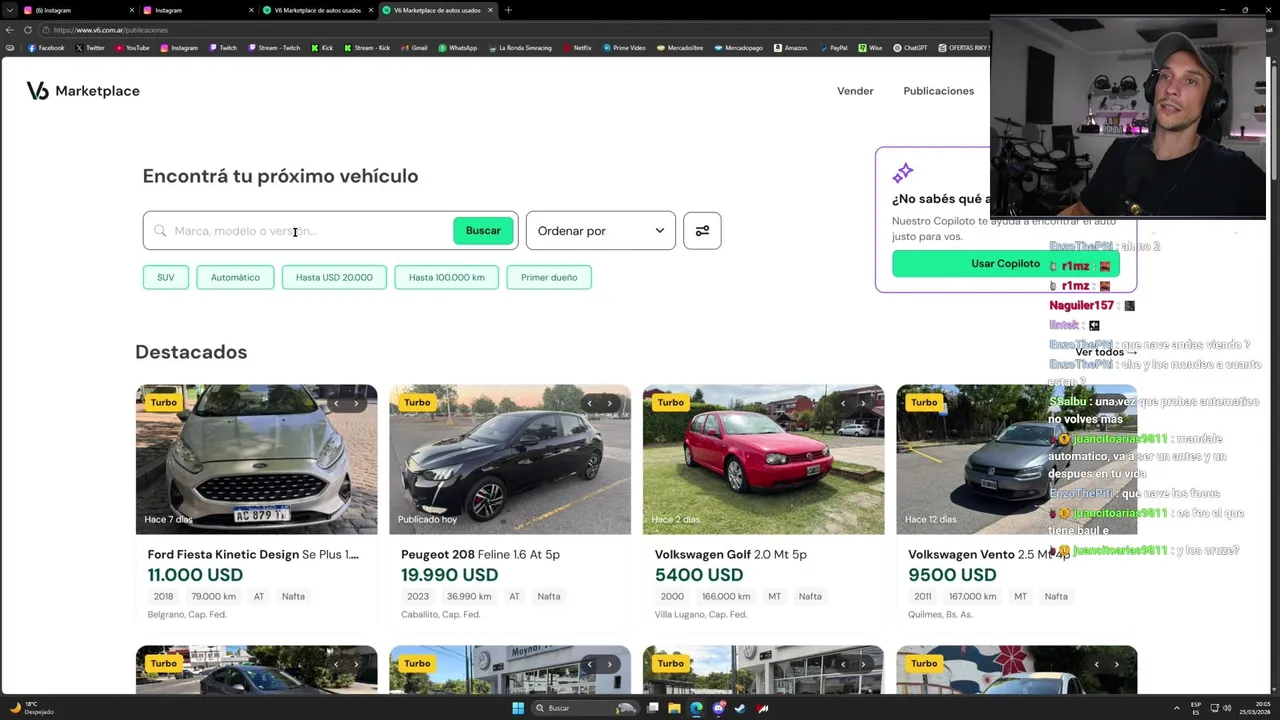Show next photo of Ford Fiesta card
Viewport: 1280px width, 720px height.
pos(356,403)
